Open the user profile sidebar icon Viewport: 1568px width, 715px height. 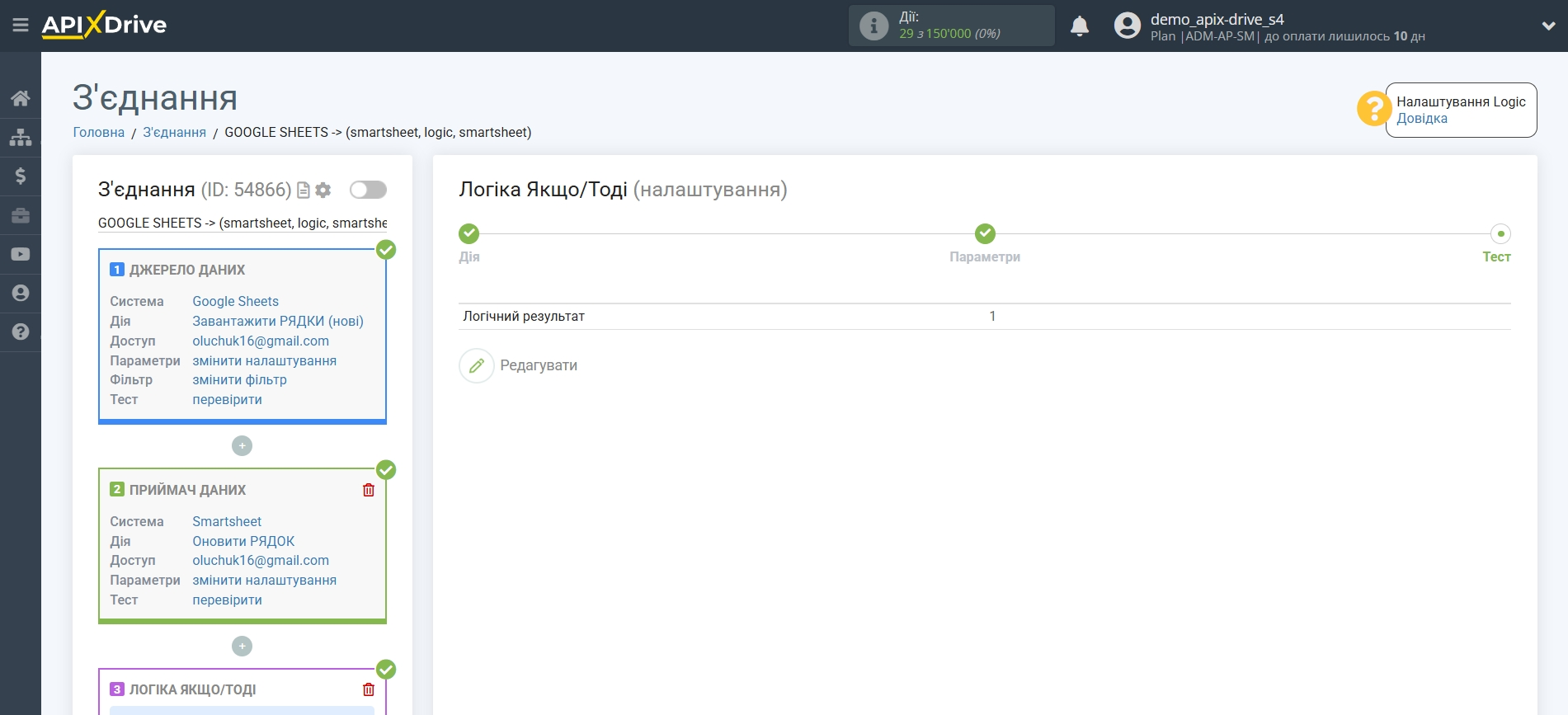(21, 293)
